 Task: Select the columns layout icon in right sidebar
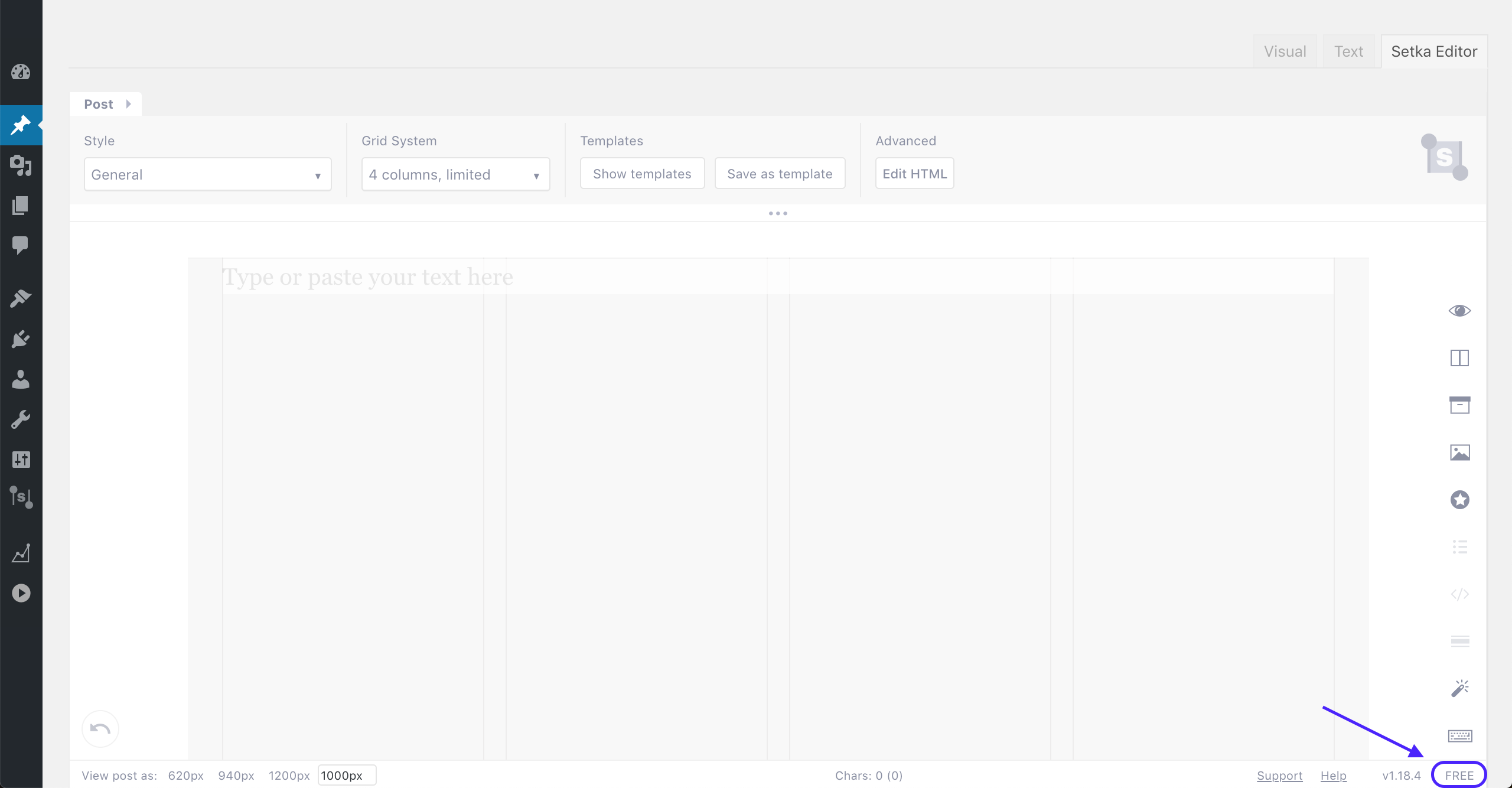click(x=1459, y=357)
